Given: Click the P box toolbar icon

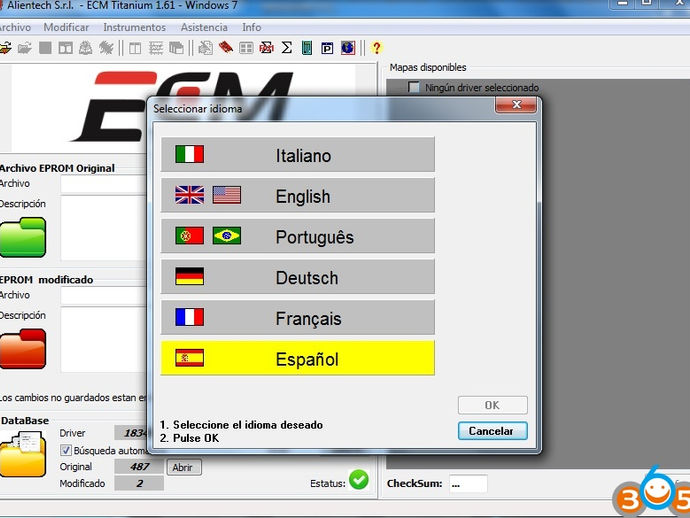Looking at the screenshot, I should 327,48.
